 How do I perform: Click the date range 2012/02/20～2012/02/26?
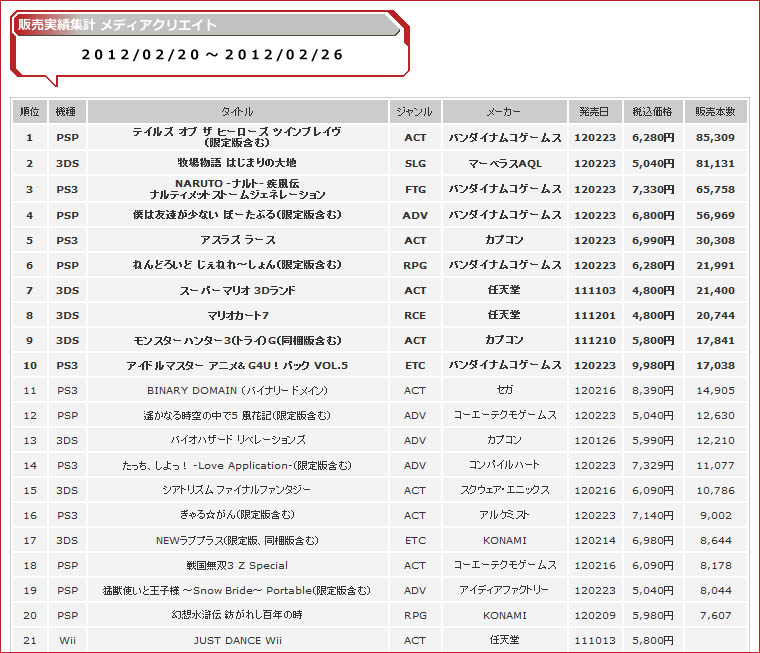212,54
